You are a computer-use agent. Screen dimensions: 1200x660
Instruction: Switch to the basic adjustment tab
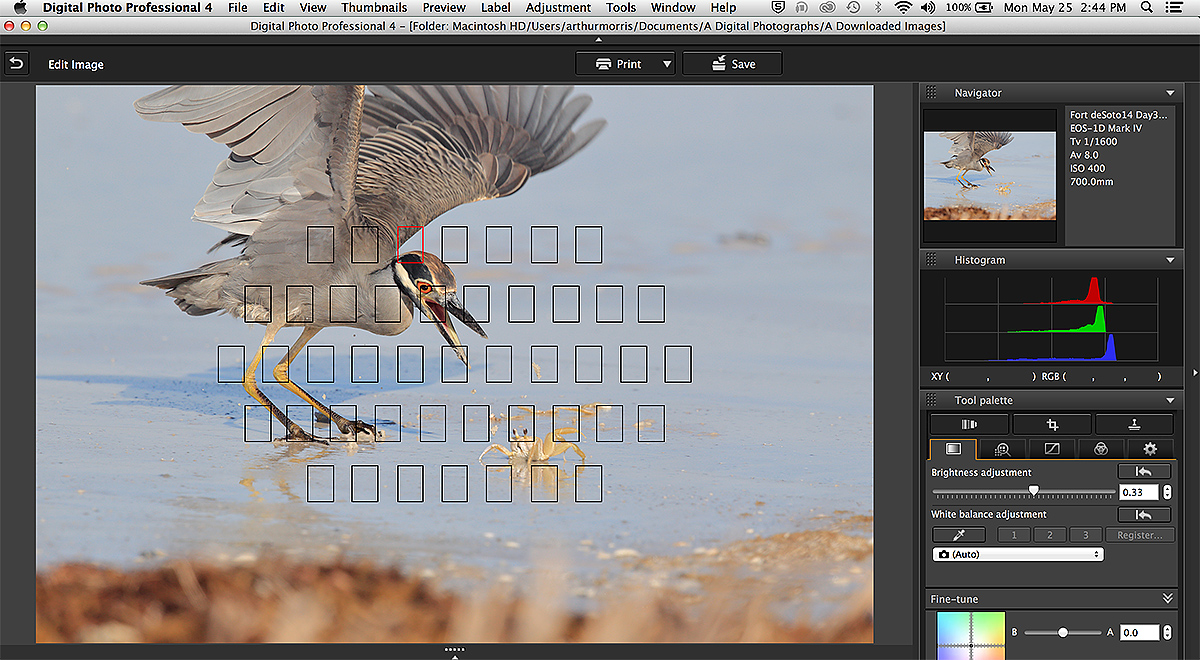(x=953, y=450)
